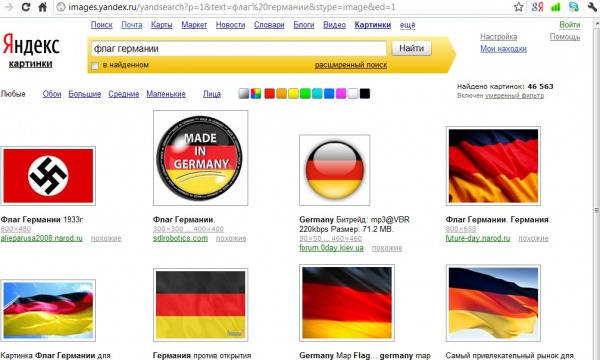The height and width of the screenshot is (360, 600).
Task: Switch to the Карты tab
Action: [161, 25]
